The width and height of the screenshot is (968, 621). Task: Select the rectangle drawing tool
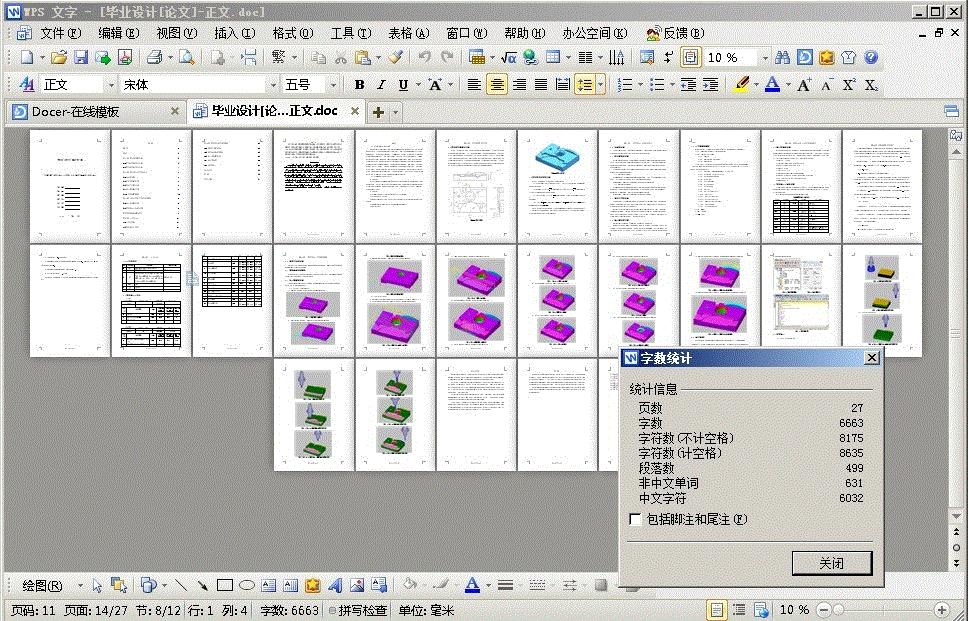[x=225, y=585]
